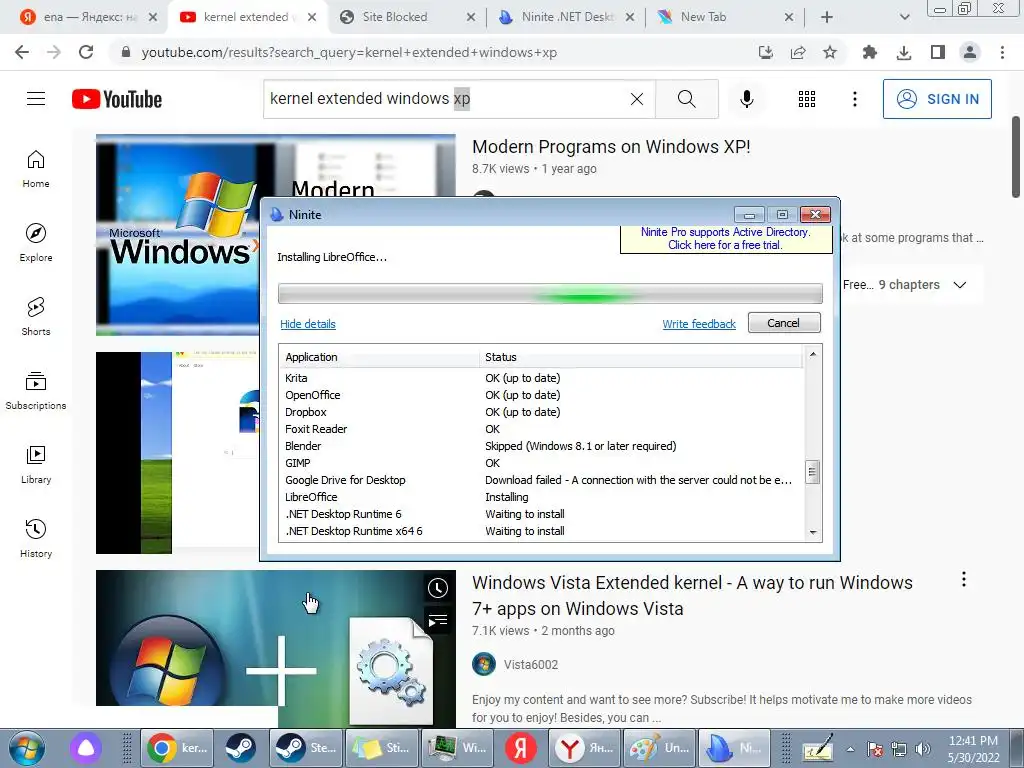Switch to the Site Blocked tab

(408, 17)
